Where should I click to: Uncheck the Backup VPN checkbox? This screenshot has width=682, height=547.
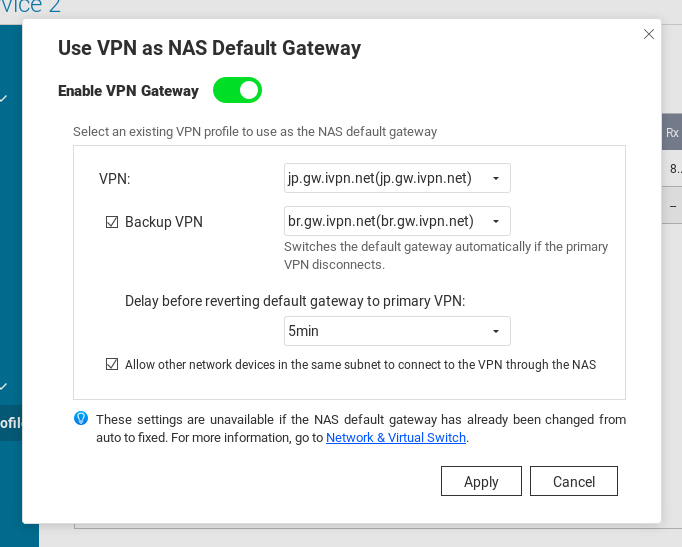point(112,222)
